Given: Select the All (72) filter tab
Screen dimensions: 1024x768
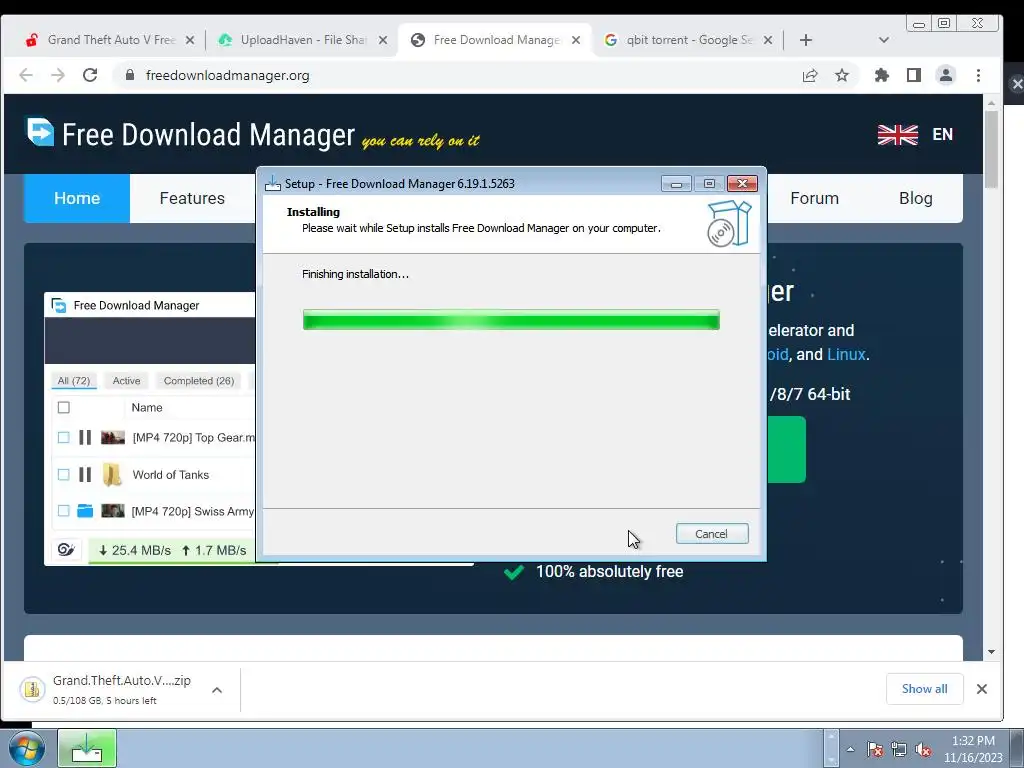Looking at the screenshot, I should (74, 381).
